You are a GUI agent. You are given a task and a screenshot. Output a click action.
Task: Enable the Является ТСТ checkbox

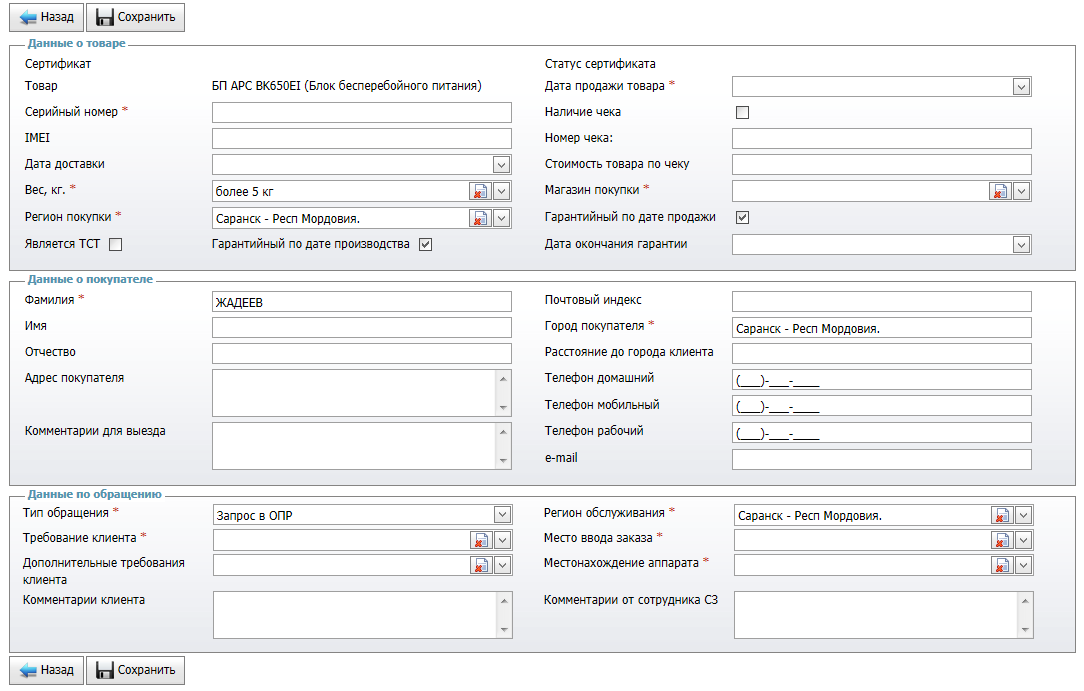(x=115, y=244)
